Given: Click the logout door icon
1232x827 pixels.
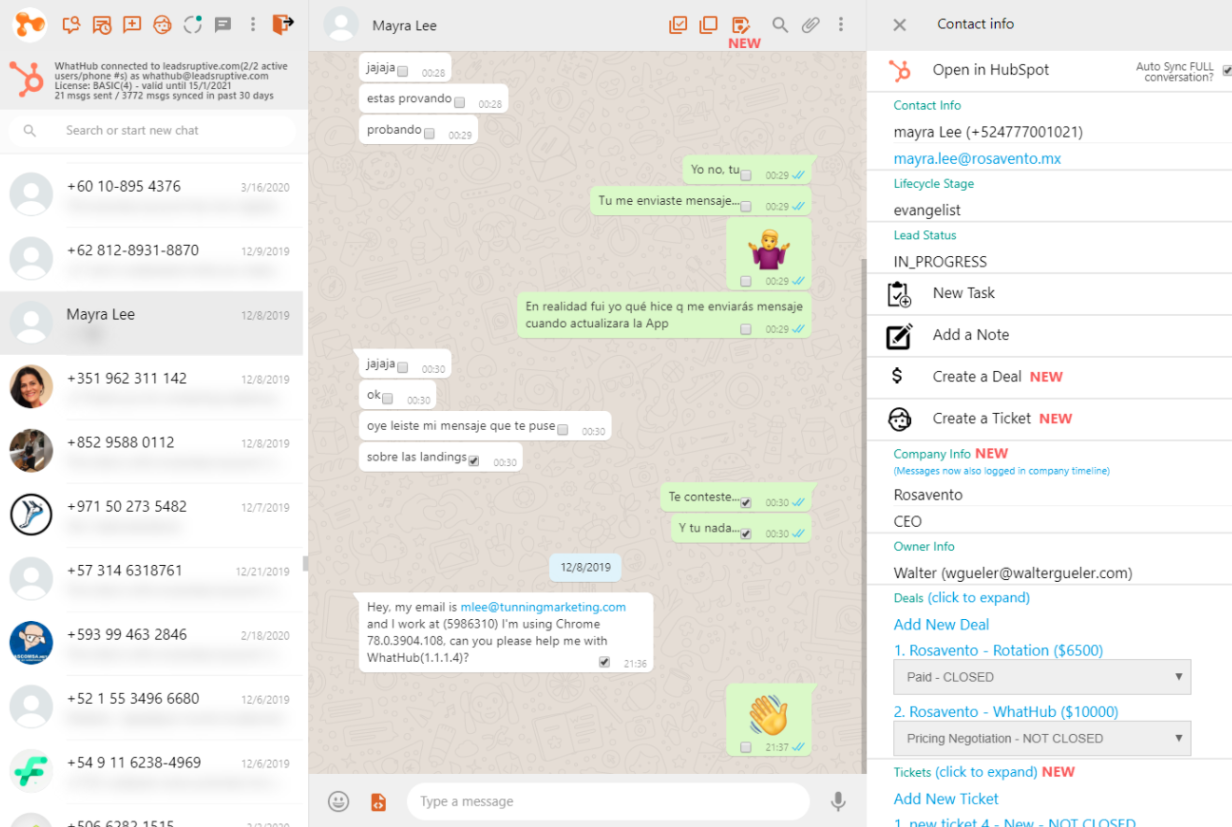Looking at the screenshot, I should [x=283, y=23].
